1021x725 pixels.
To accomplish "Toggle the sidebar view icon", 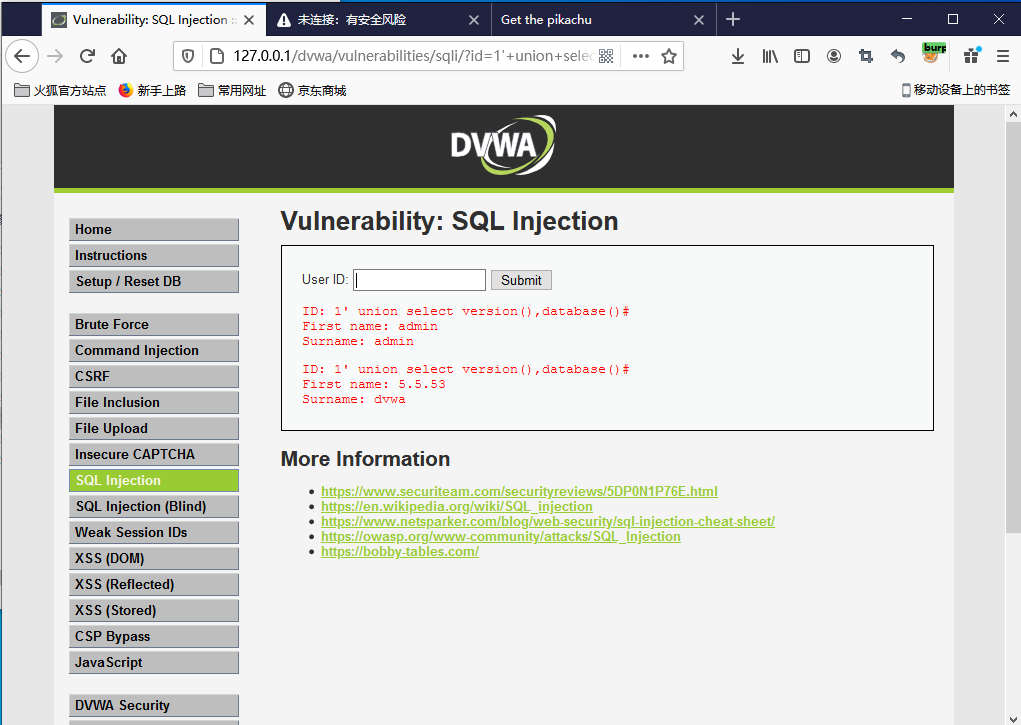I will point(802,56).
